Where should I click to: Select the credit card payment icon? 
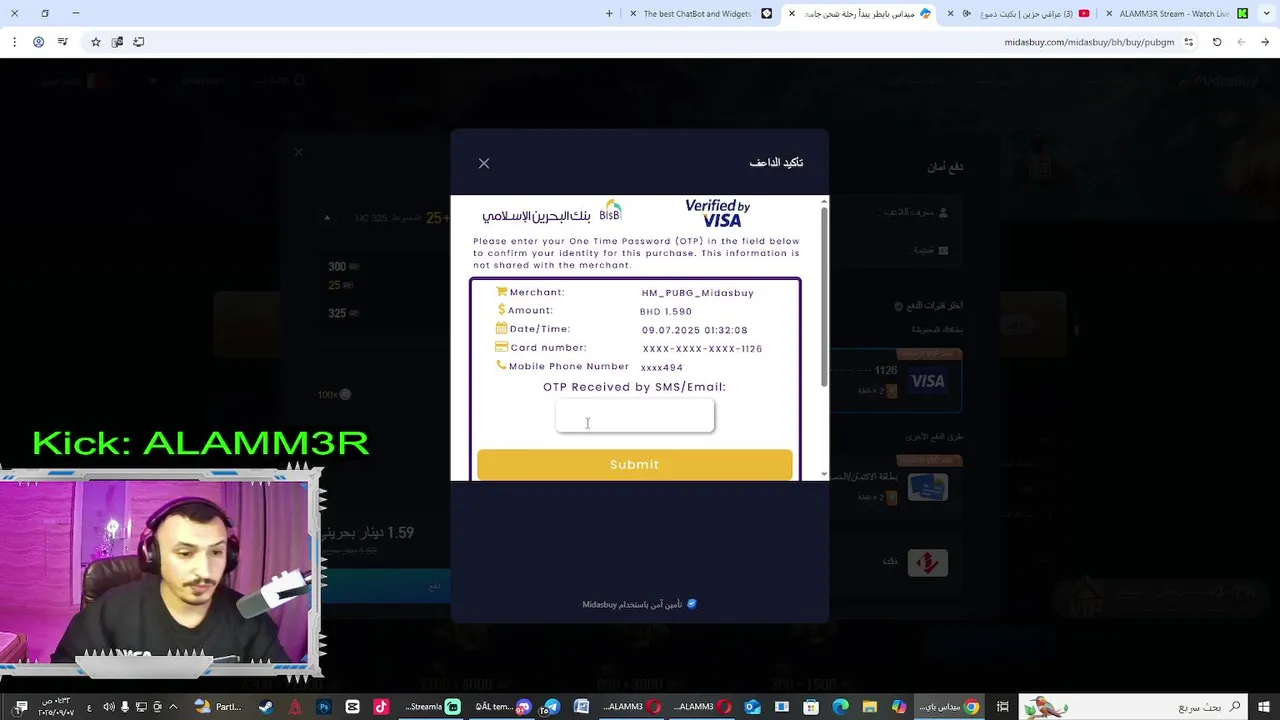point(927,487)
